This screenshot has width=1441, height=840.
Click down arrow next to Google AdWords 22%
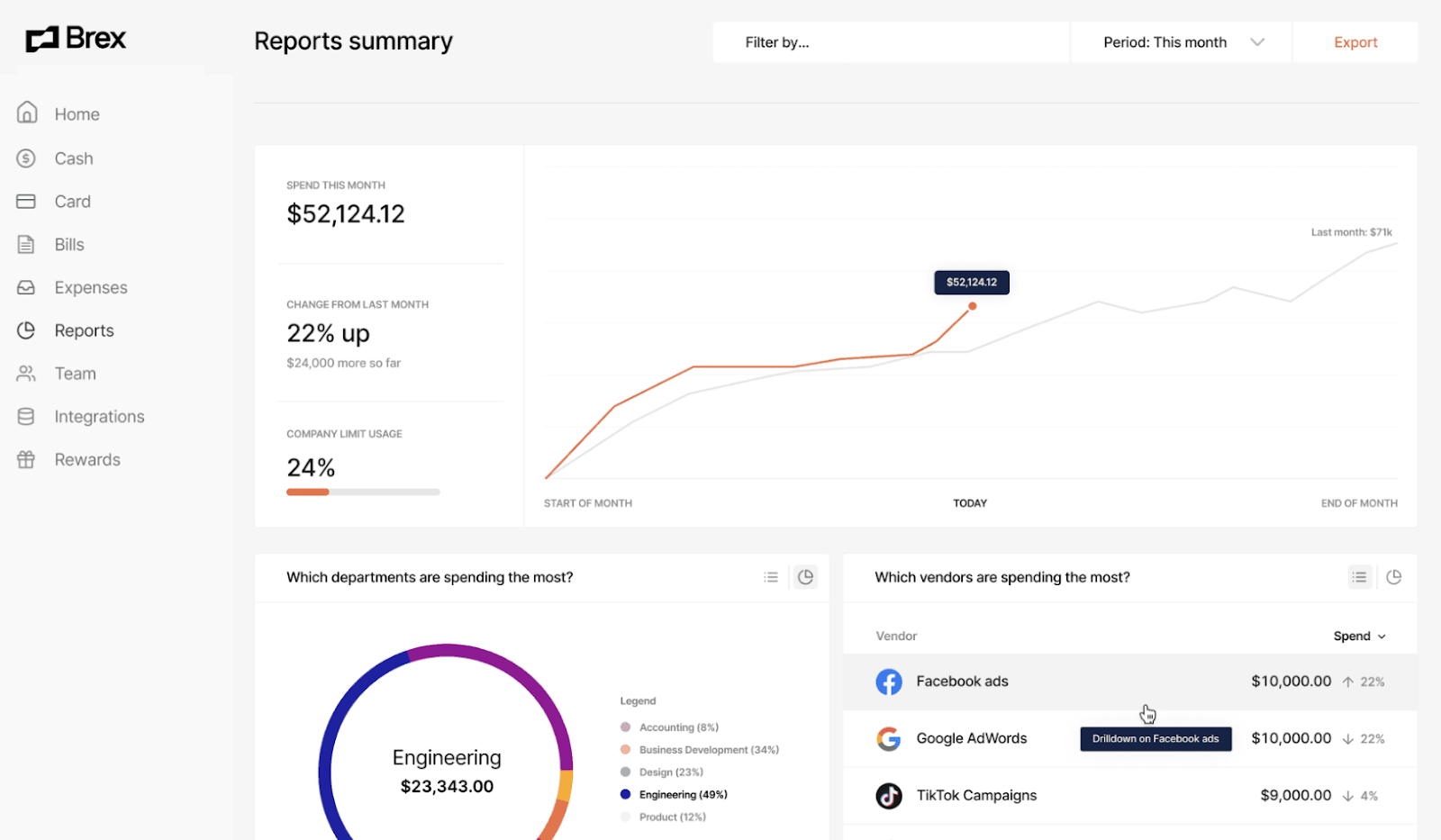[1348, 739]
